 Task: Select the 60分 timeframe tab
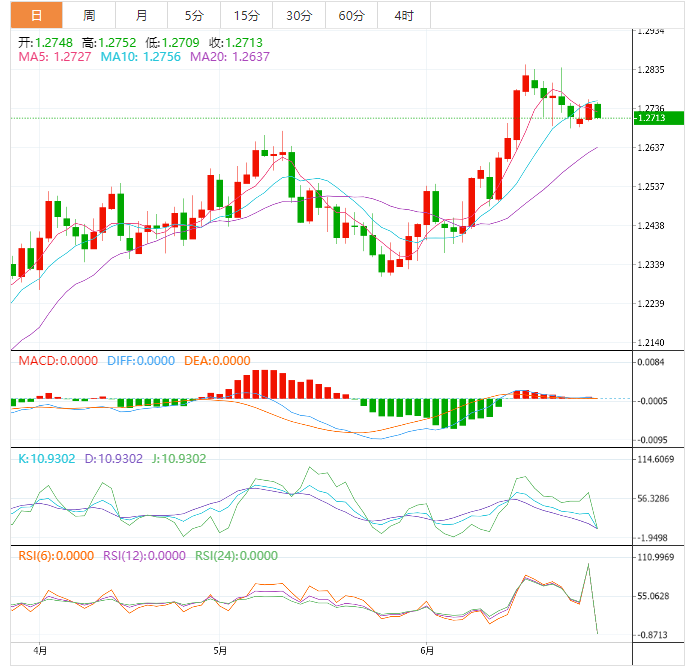(351, 15)
